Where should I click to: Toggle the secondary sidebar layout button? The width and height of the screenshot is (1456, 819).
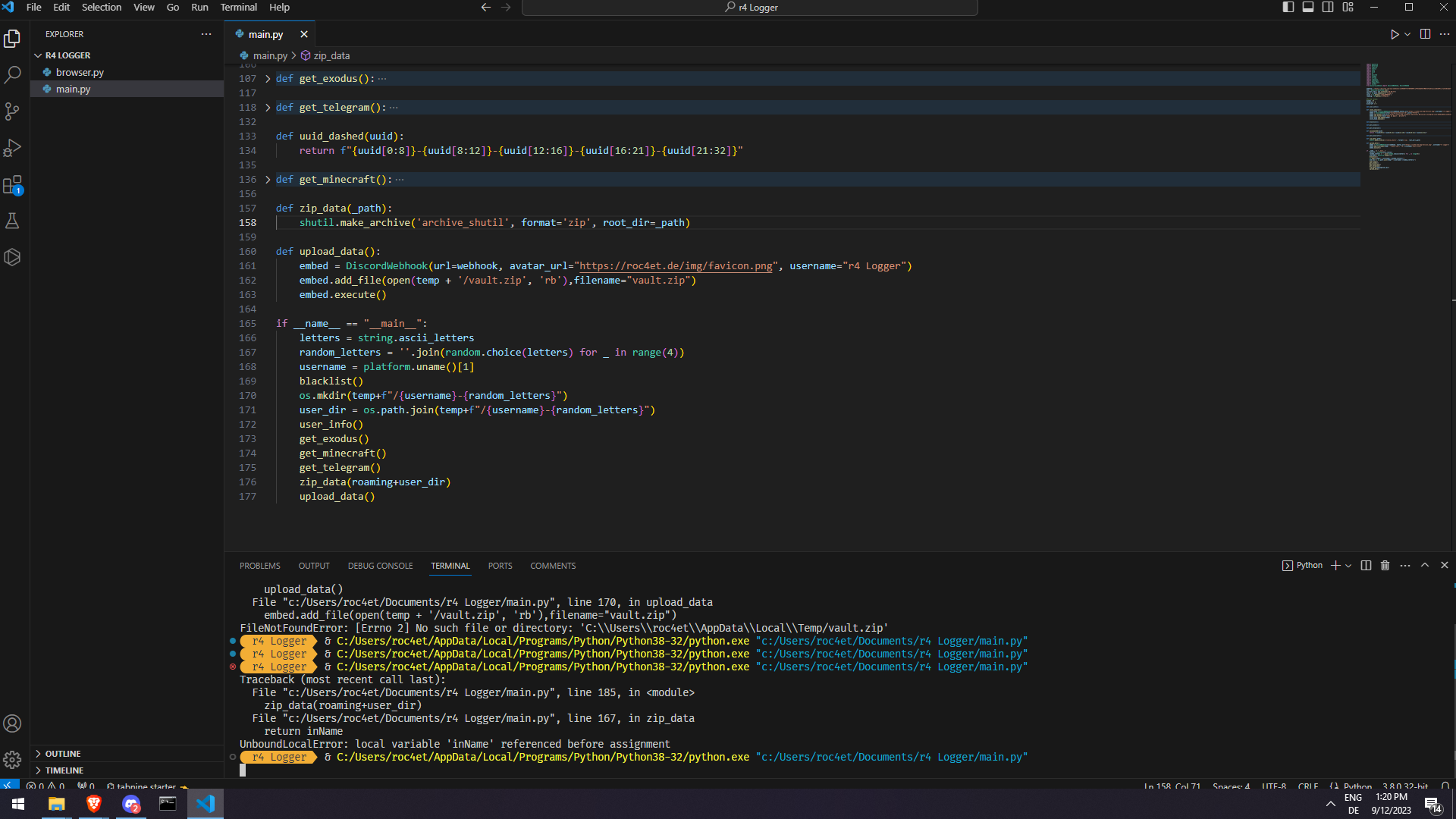[1328, 8]
